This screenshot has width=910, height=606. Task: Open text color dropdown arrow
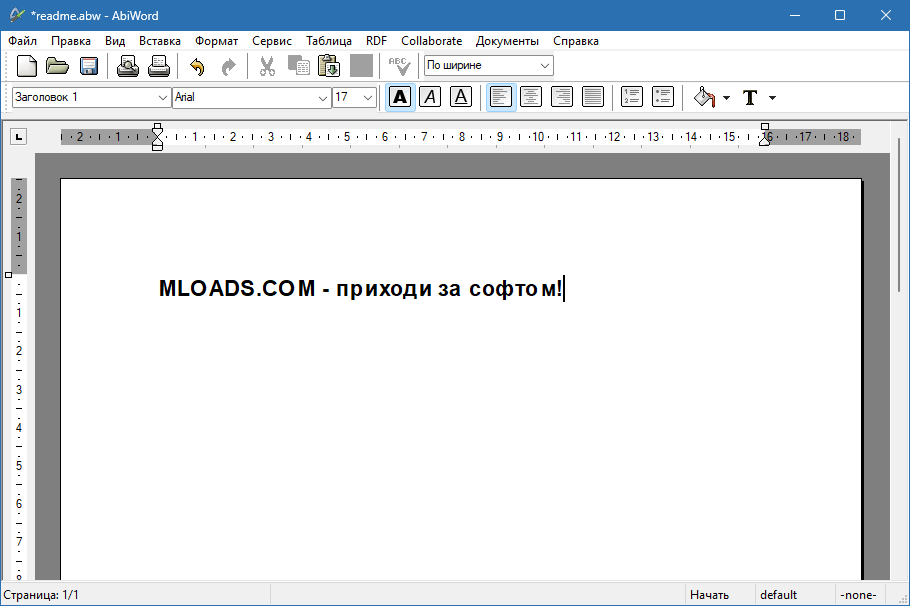(772, 98)
